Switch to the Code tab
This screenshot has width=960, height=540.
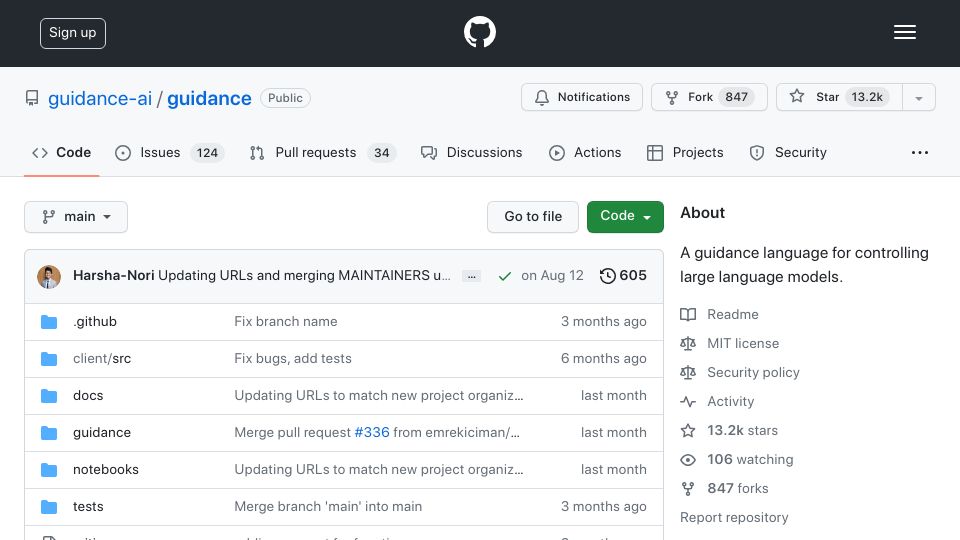point(62,152)
